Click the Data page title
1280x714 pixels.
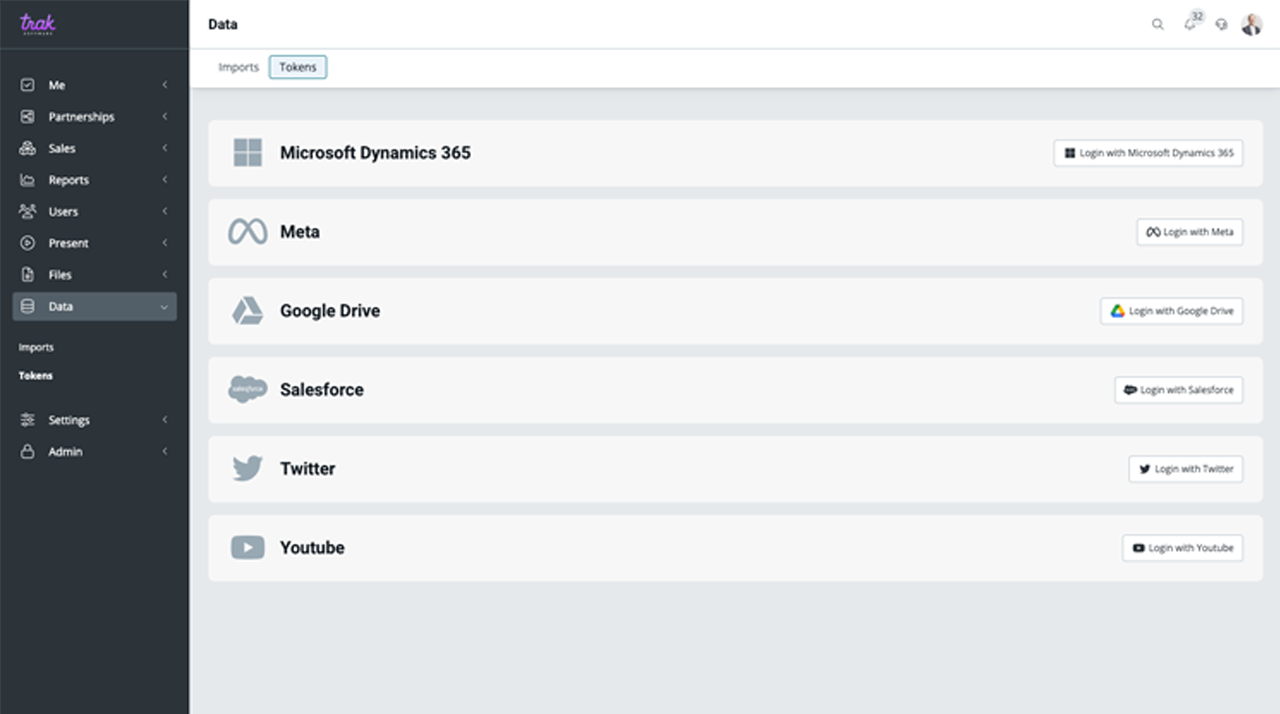pyautogui.click(x=223, y=24)
